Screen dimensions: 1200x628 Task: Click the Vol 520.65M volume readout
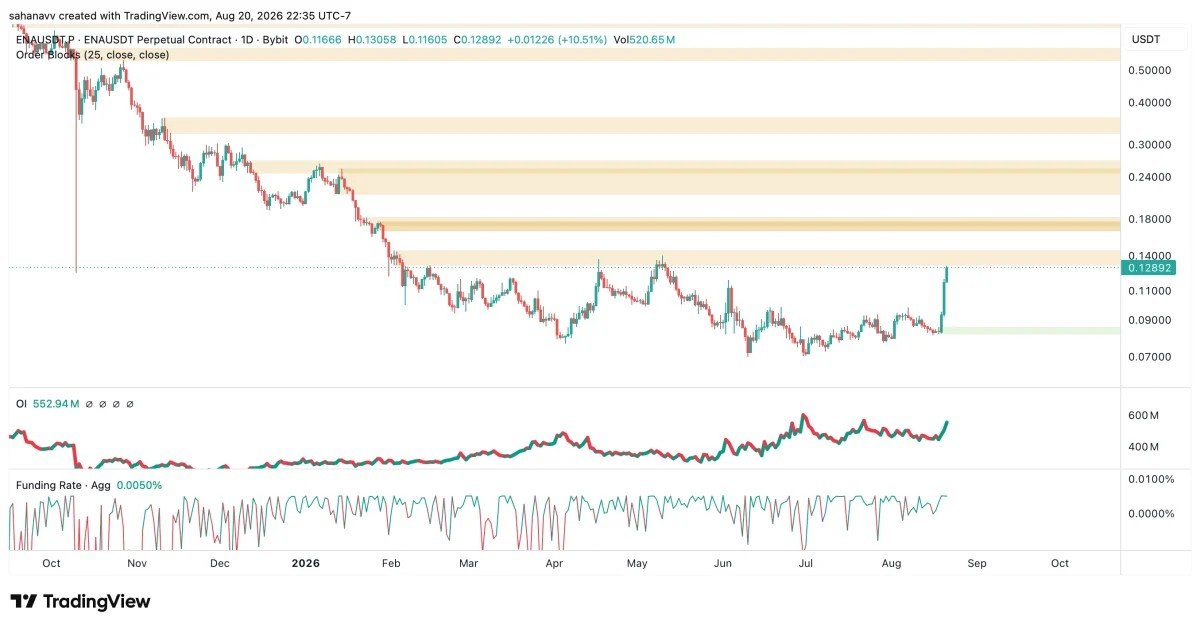(645, 40)
